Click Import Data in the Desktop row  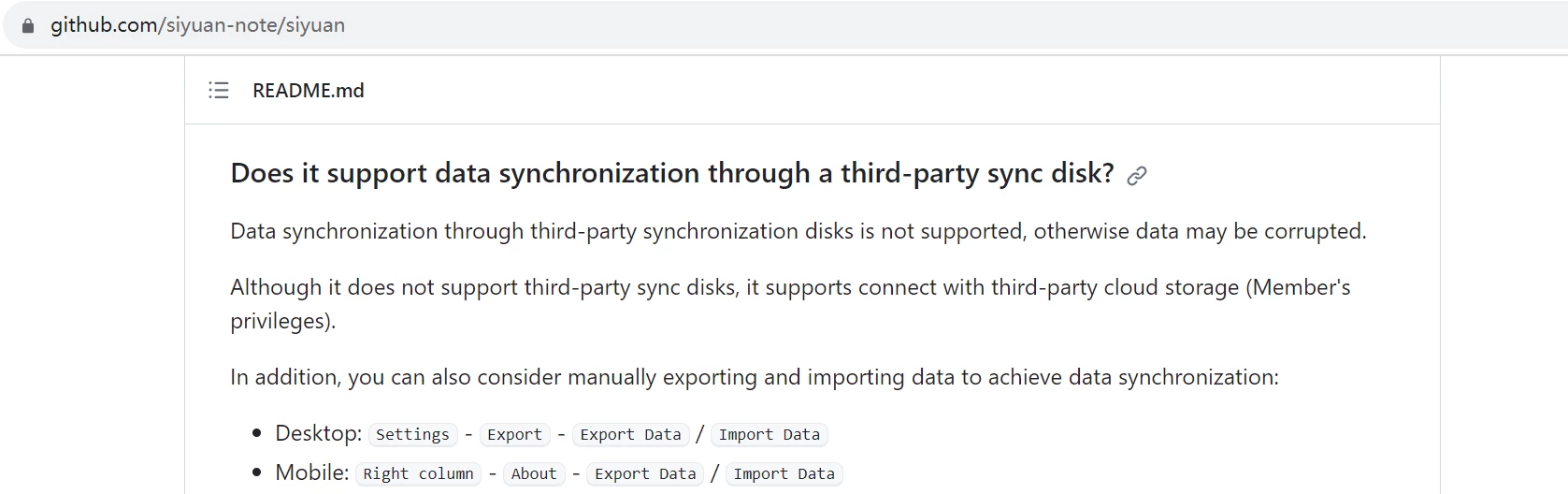(x=769, y=434)
